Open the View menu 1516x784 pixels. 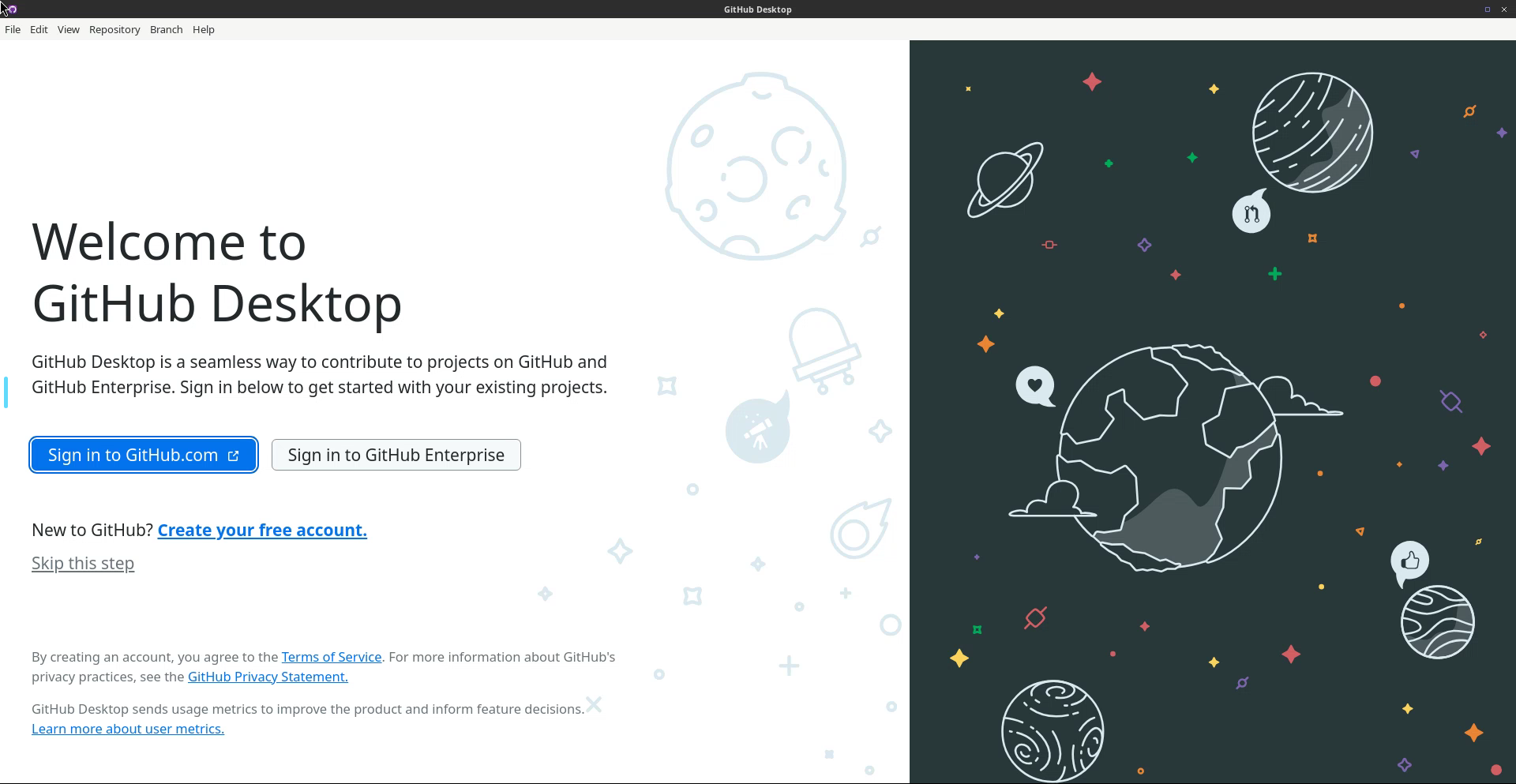[x=68, y=29]
